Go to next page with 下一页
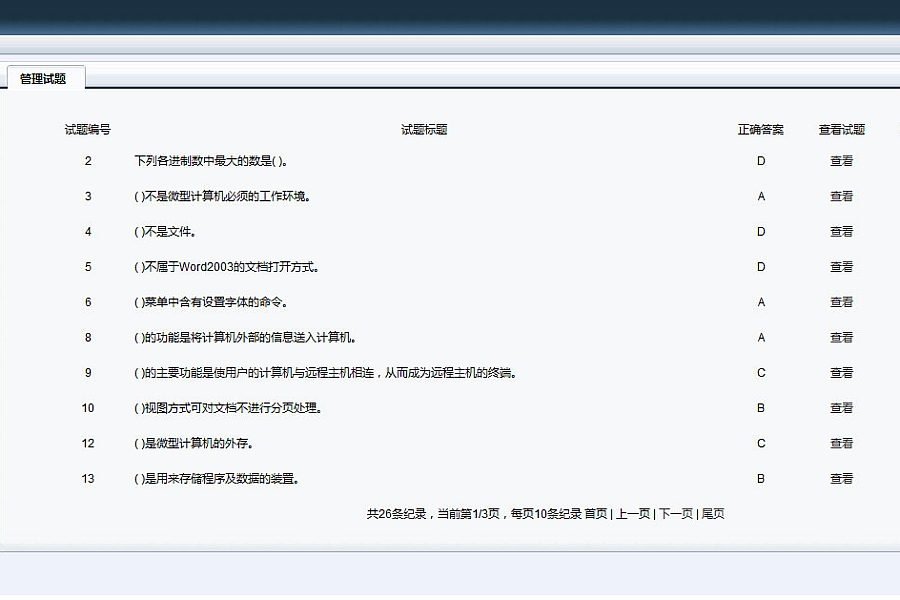The width and height of the screenshot is (900, 600). [675, 514]
